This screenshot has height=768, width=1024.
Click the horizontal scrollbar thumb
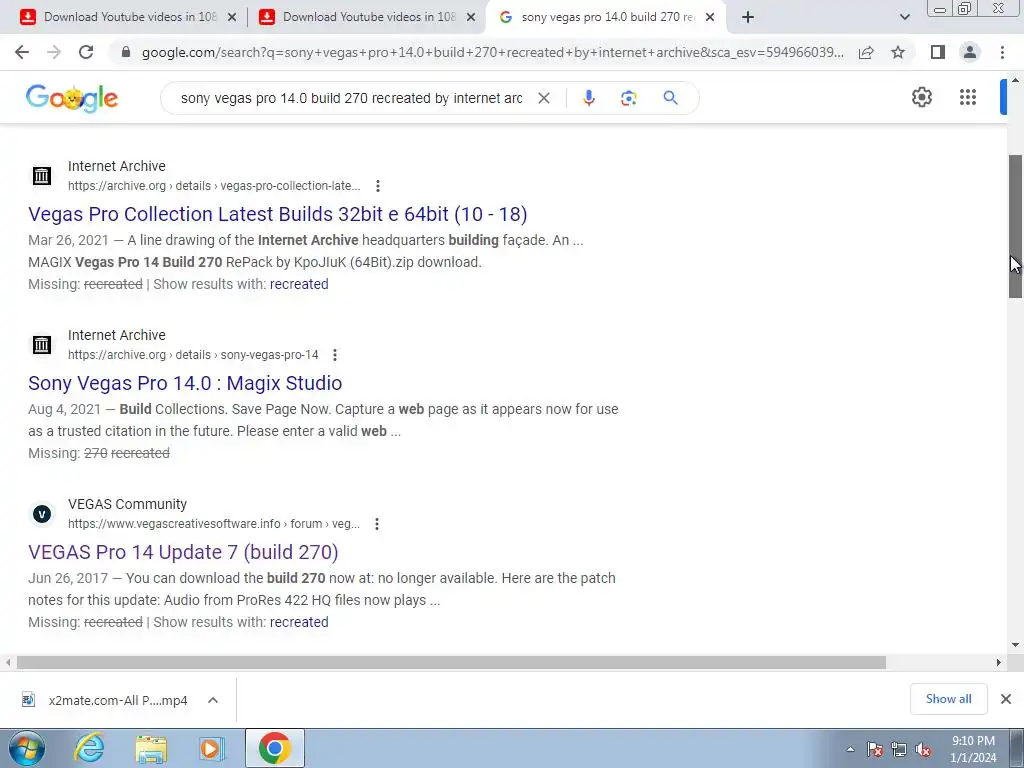(x=451, y=662)
